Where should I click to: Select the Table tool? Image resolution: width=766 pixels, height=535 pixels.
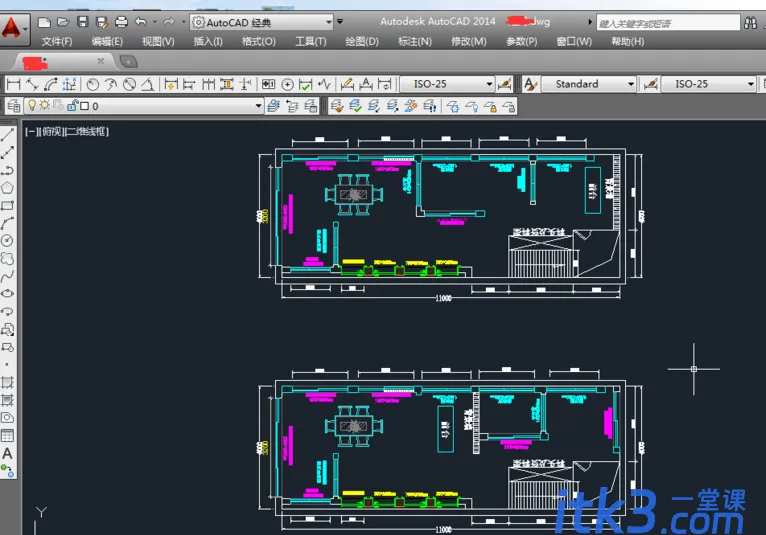[x=7, y=435]
